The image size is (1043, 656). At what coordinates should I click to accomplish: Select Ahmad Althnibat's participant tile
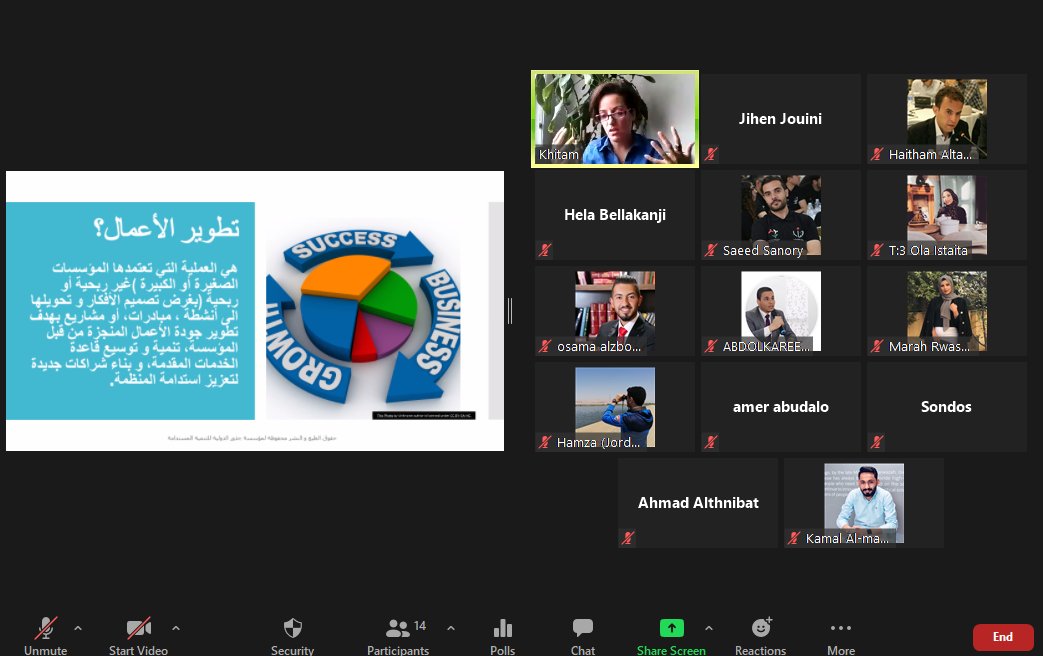(698, 502)
